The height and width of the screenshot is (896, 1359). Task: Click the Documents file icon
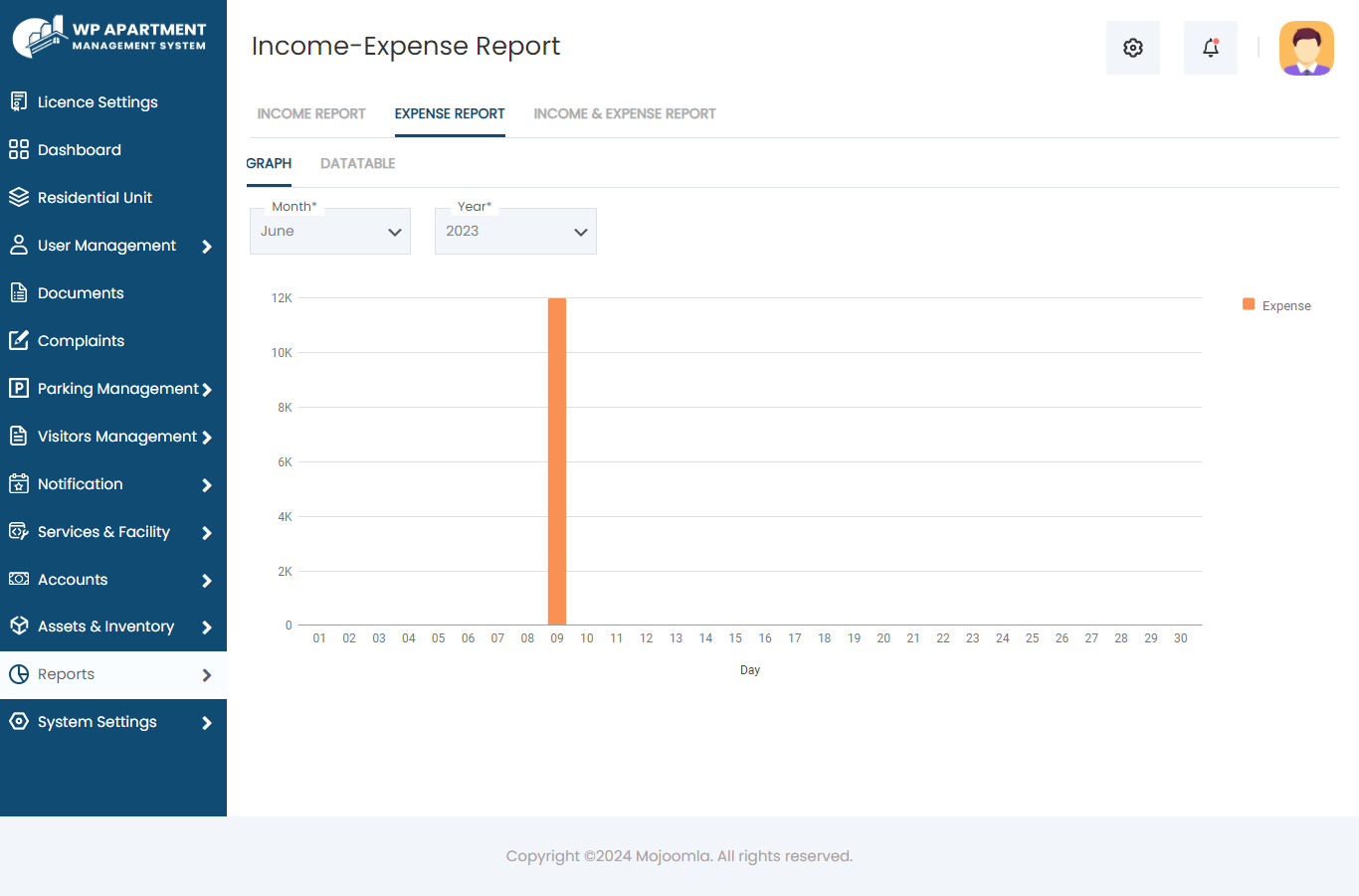(18, 292)
